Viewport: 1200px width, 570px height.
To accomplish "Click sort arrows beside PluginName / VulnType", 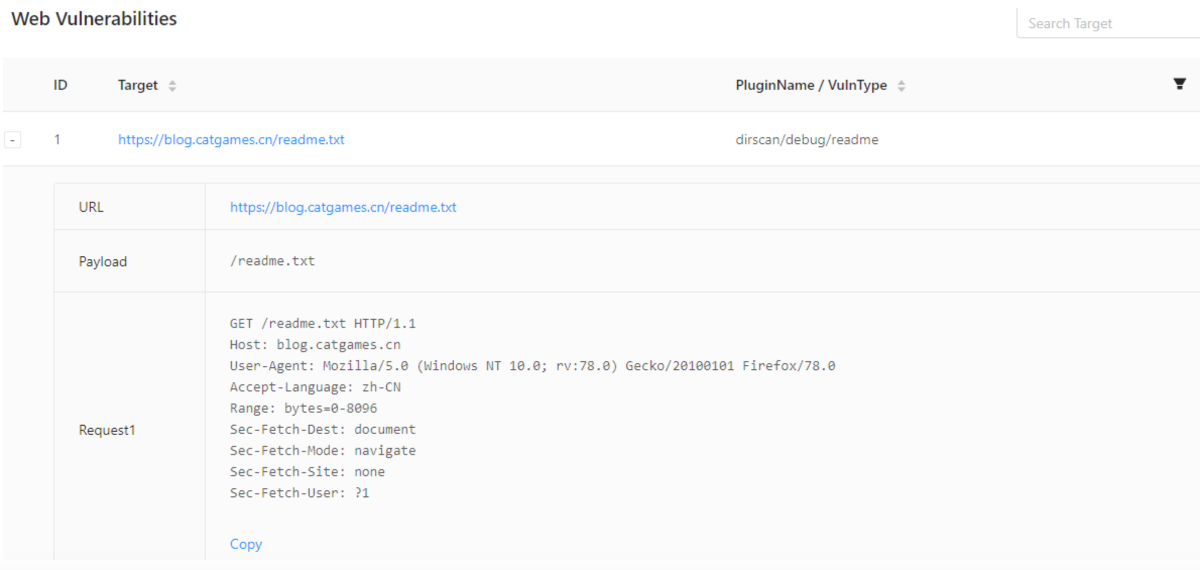I will (x=901, y=86).
